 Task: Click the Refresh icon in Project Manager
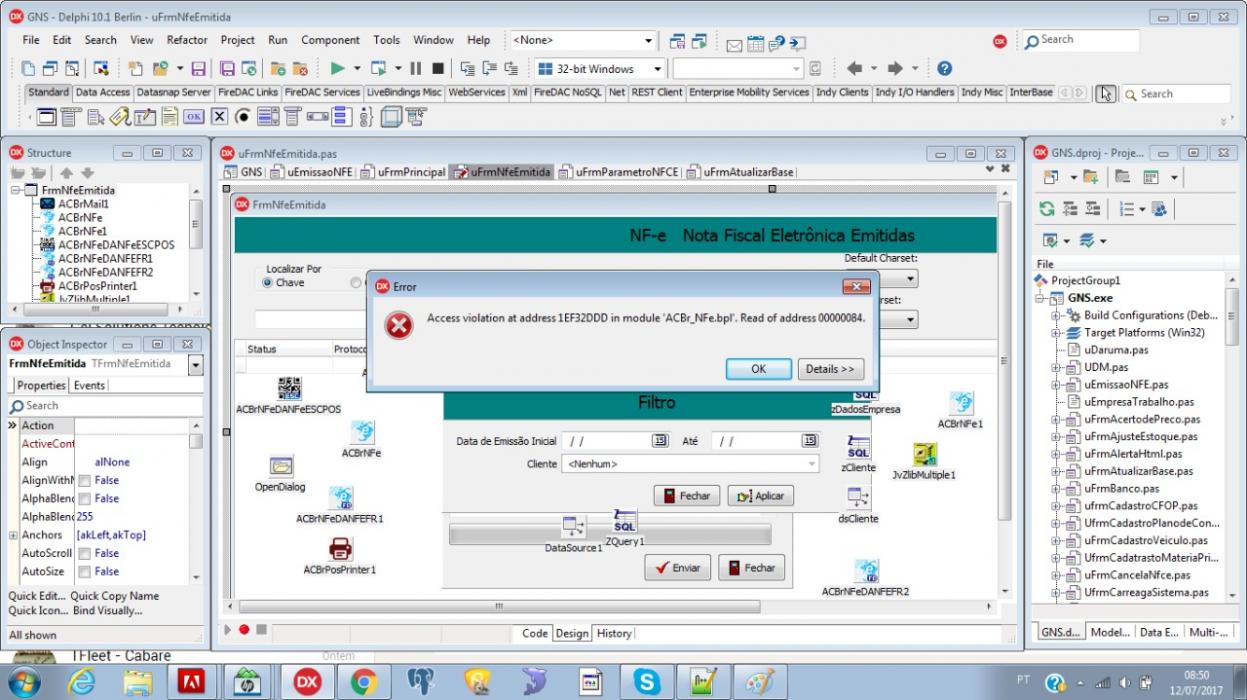click(1046, 208)
